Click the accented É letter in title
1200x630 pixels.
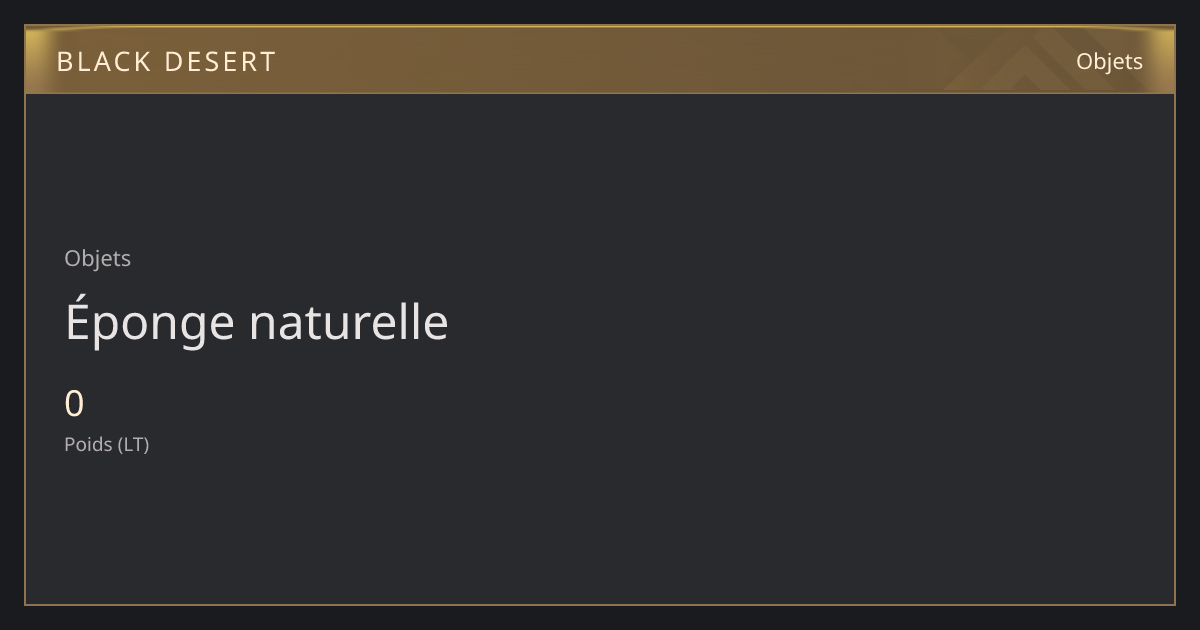click(x=78, y=320)
